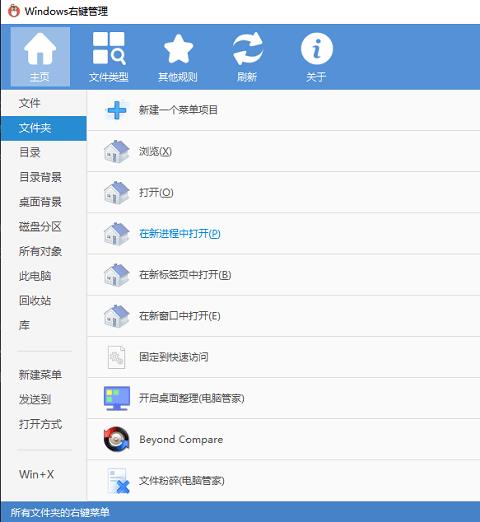Open the 关于 info icon
This screenshot has width=480, height=522.
pos(316,49)
